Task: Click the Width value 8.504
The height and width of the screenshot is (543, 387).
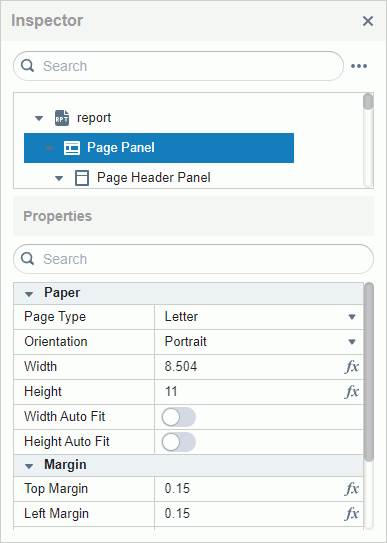Action: click(181, 367)
